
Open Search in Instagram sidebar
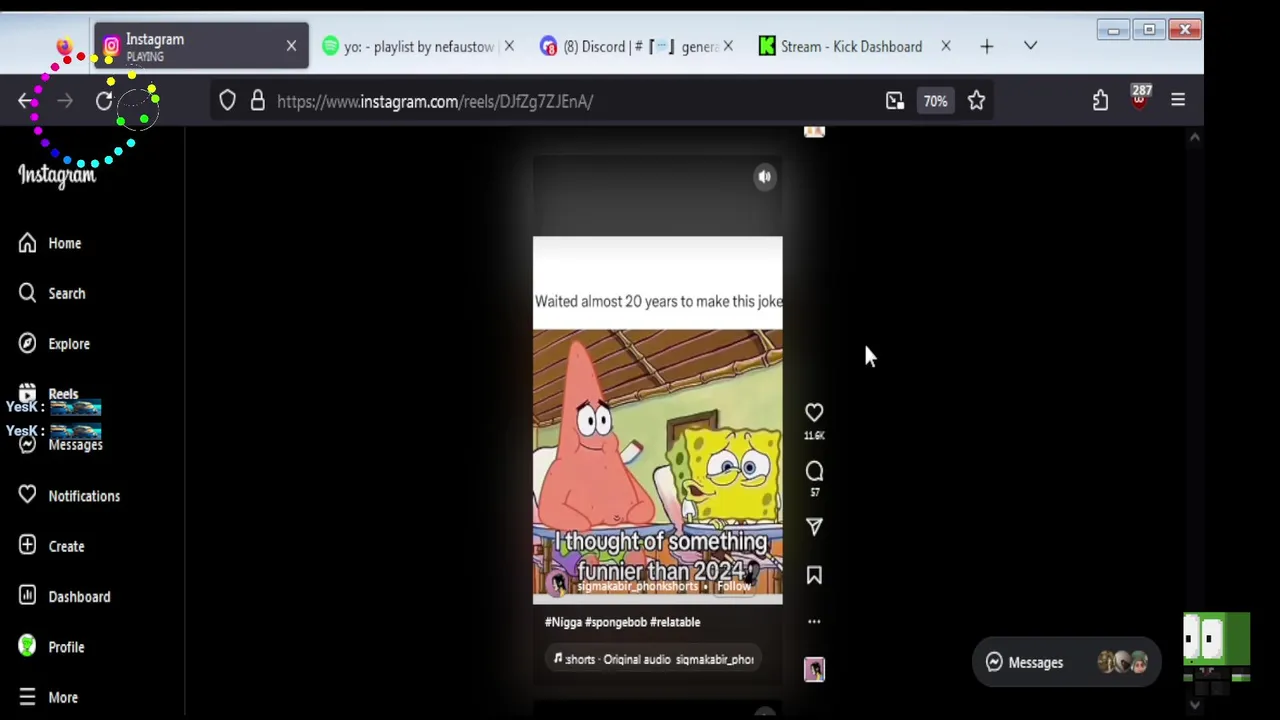[52, 293]
